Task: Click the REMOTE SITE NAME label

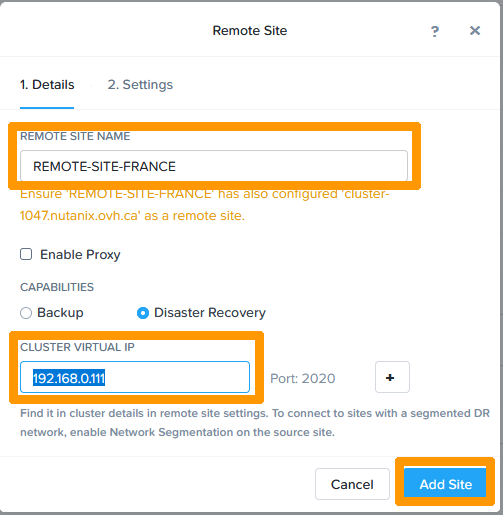Action: tap(75, 136)
